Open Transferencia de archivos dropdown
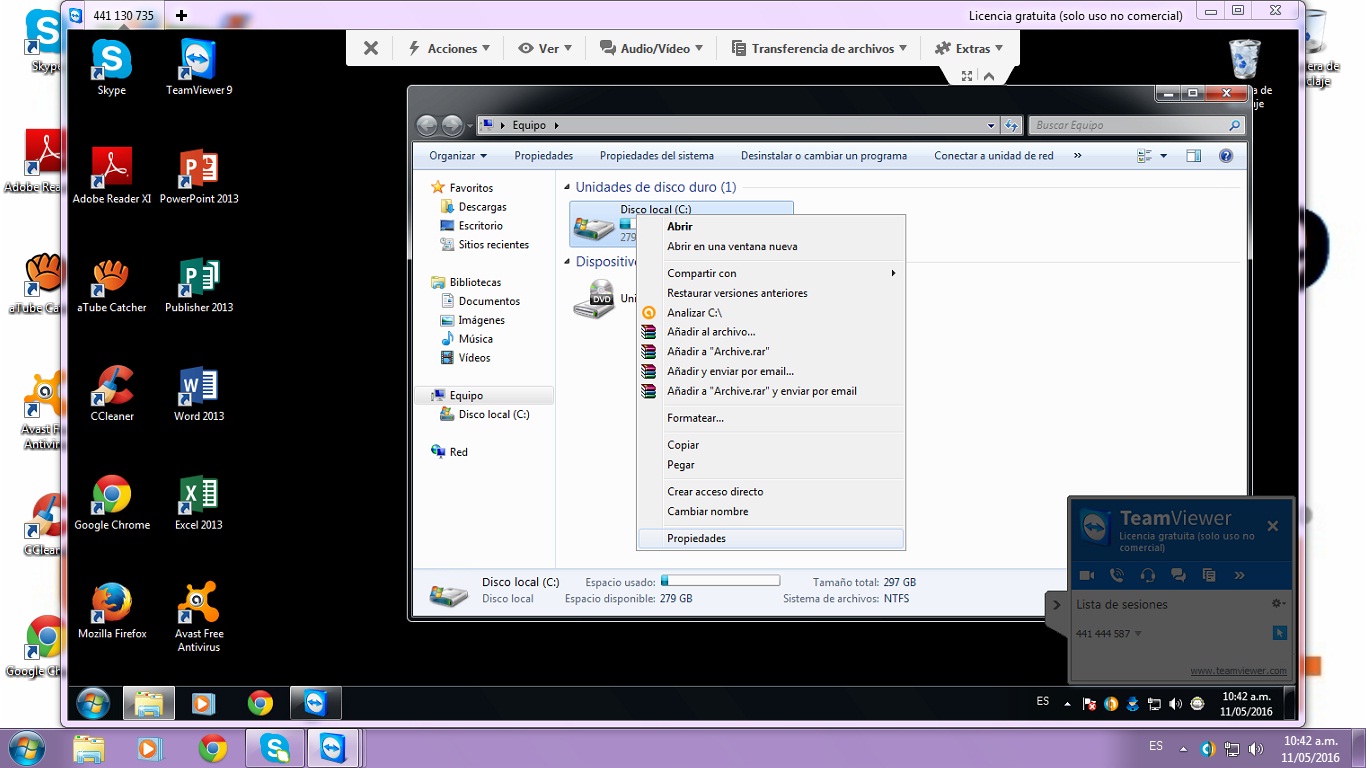Viewport: 1366px width, 768px height. click(819, 48)
